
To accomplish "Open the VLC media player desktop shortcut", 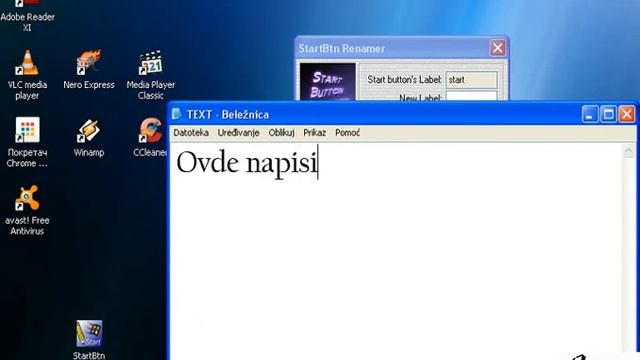I will tap(27, 75).
